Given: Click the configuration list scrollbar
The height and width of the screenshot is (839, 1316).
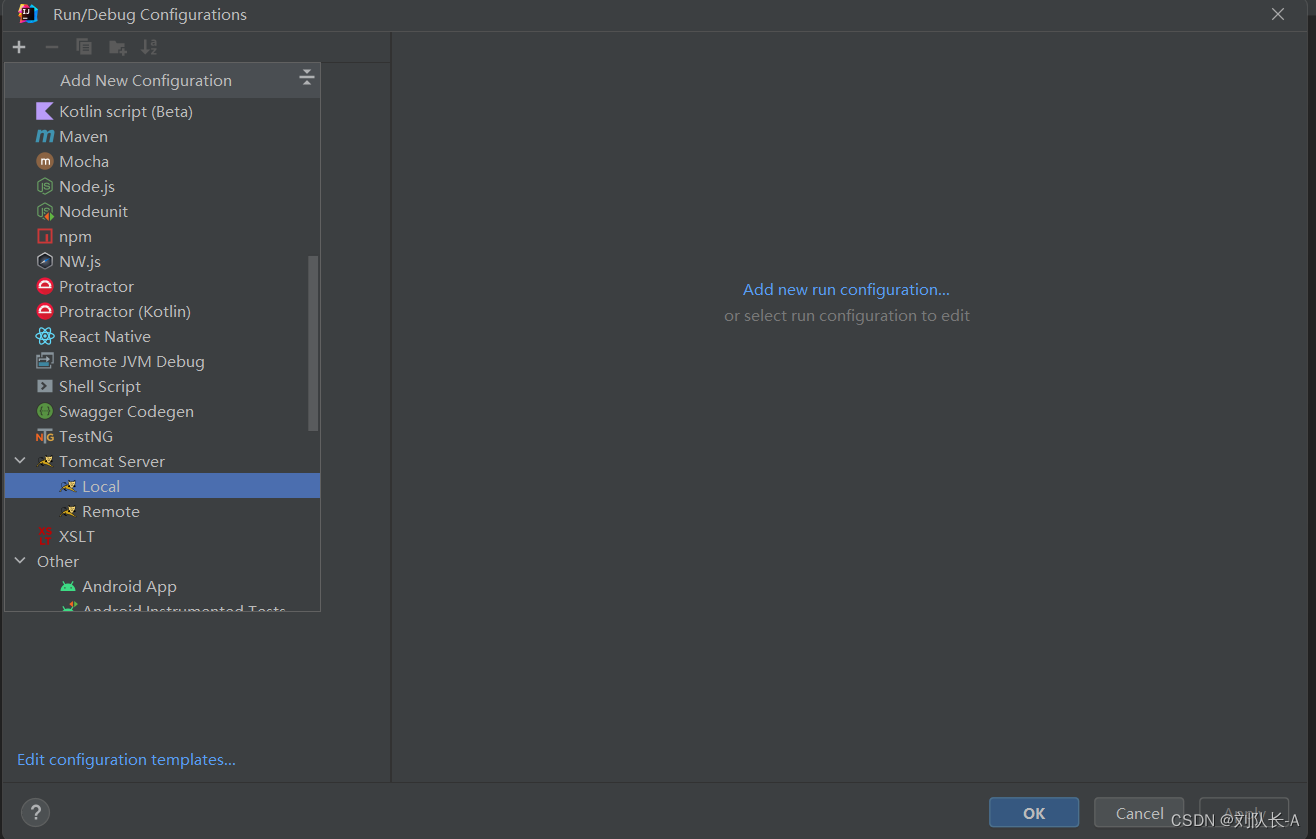Looking at the screenshot, I should pos(313,343).
